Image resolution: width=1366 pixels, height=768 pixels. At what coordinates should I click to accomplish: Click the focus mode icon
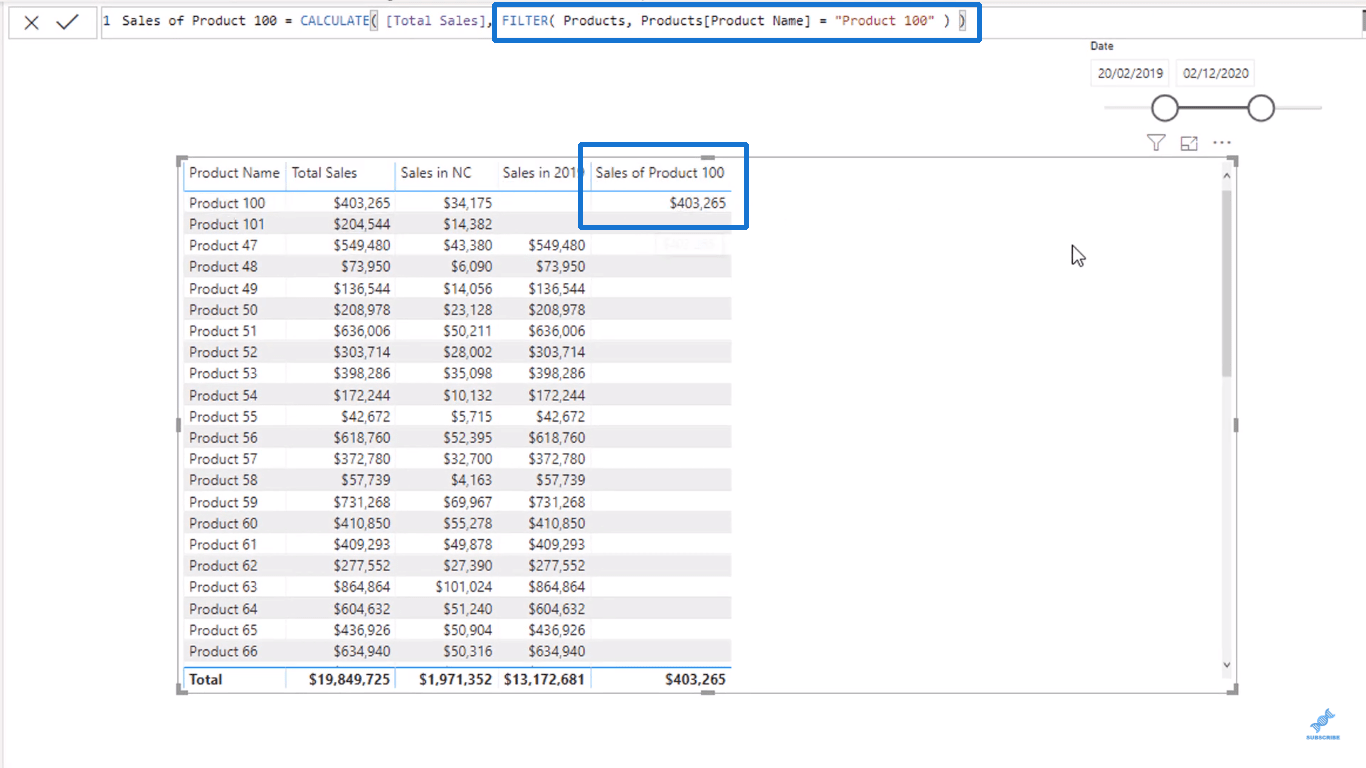point(1189,143)
